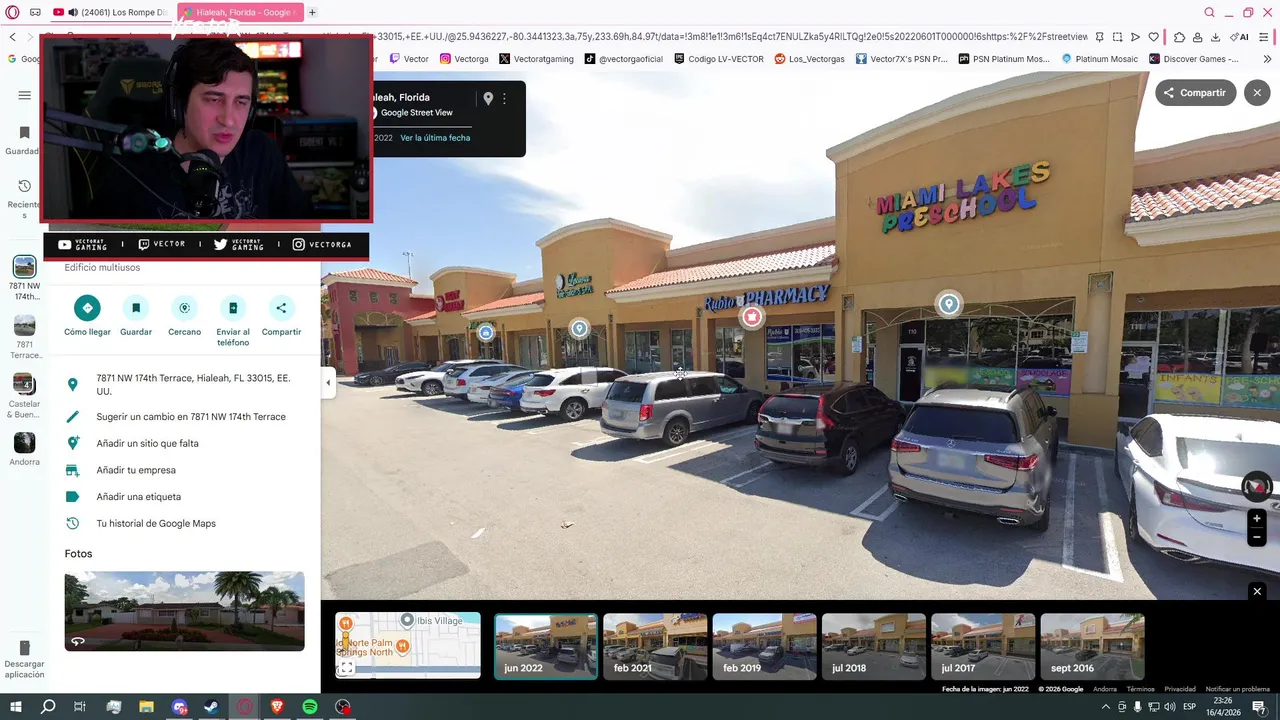Click the marker above the preschool entrance
1280x720 pixels.
pos(949,304)
